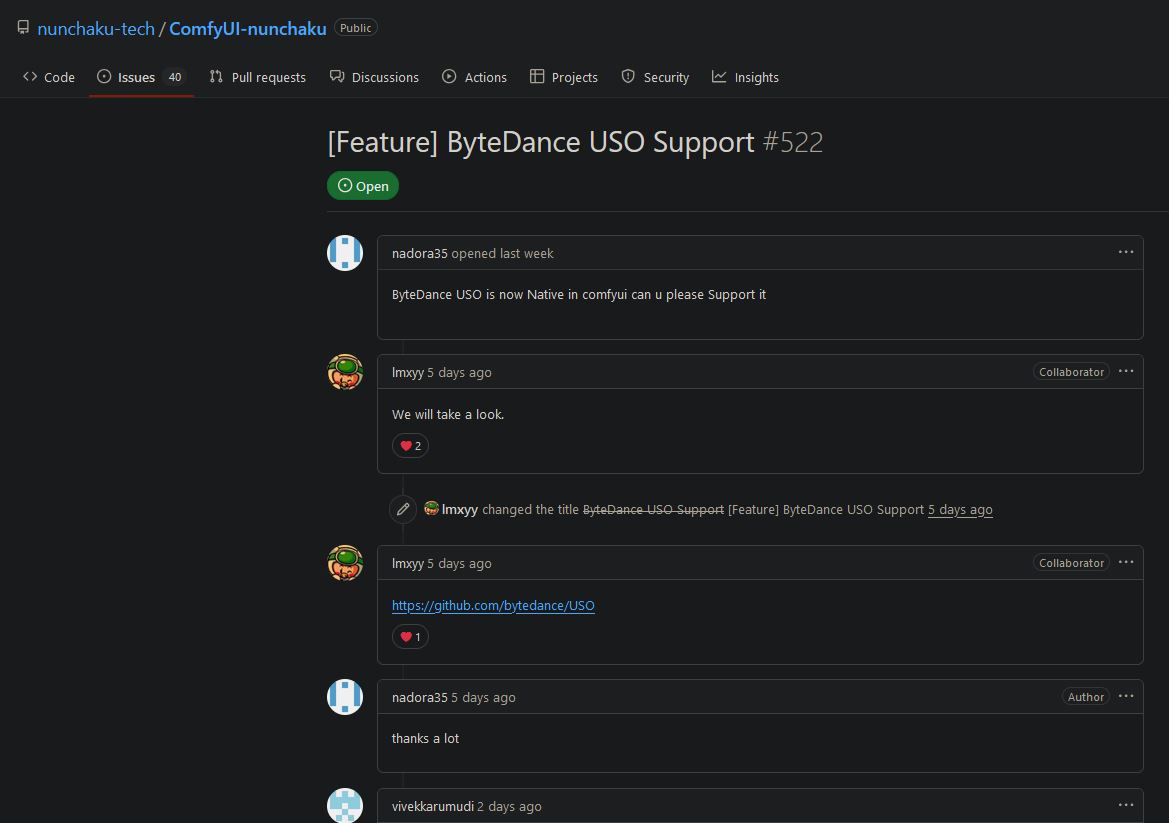Image resolution: width=1169 pixels, height=823 pixels.
Task: Click the repository icon beside nunchaku-tech
Action: pyautogui.click(x=23, y=28)
